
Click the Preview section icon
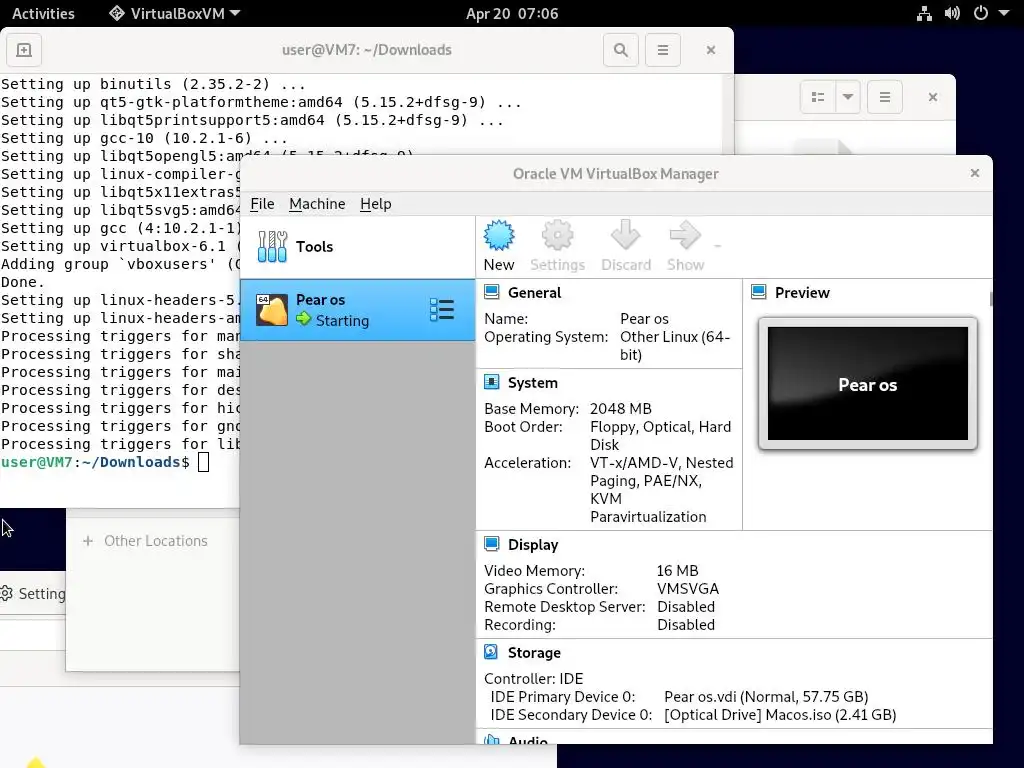[759, 292]
